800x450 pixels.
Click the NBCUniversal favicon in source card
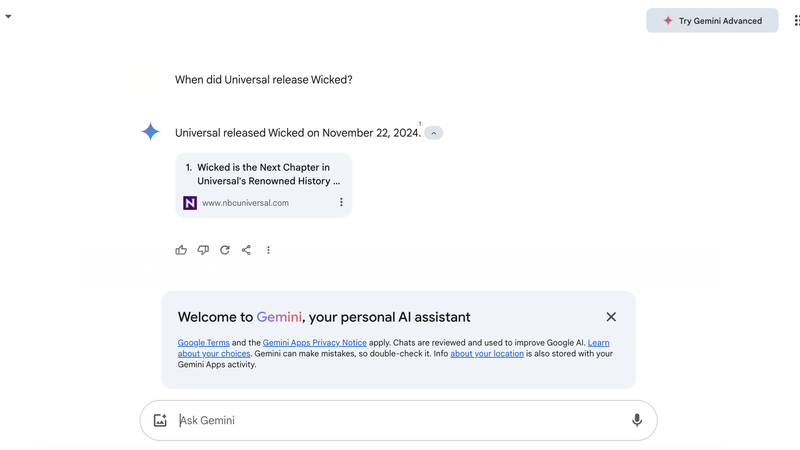coord(190,203)
